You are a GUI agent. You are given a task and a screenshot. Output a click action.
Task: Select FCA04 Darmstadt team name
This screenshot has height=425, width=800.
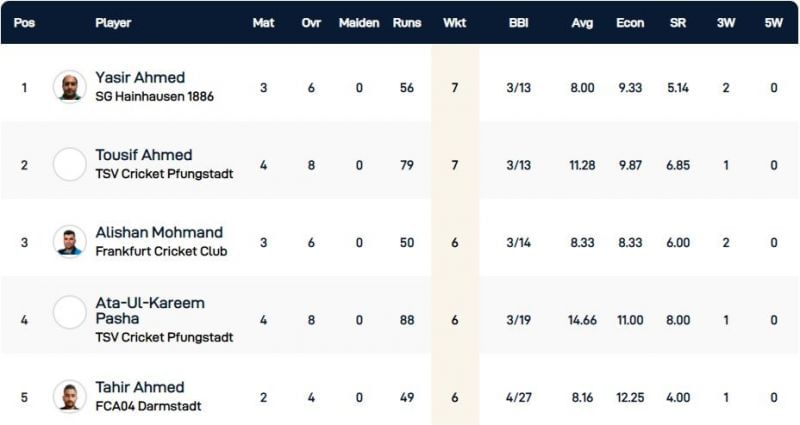coord(146,406)
